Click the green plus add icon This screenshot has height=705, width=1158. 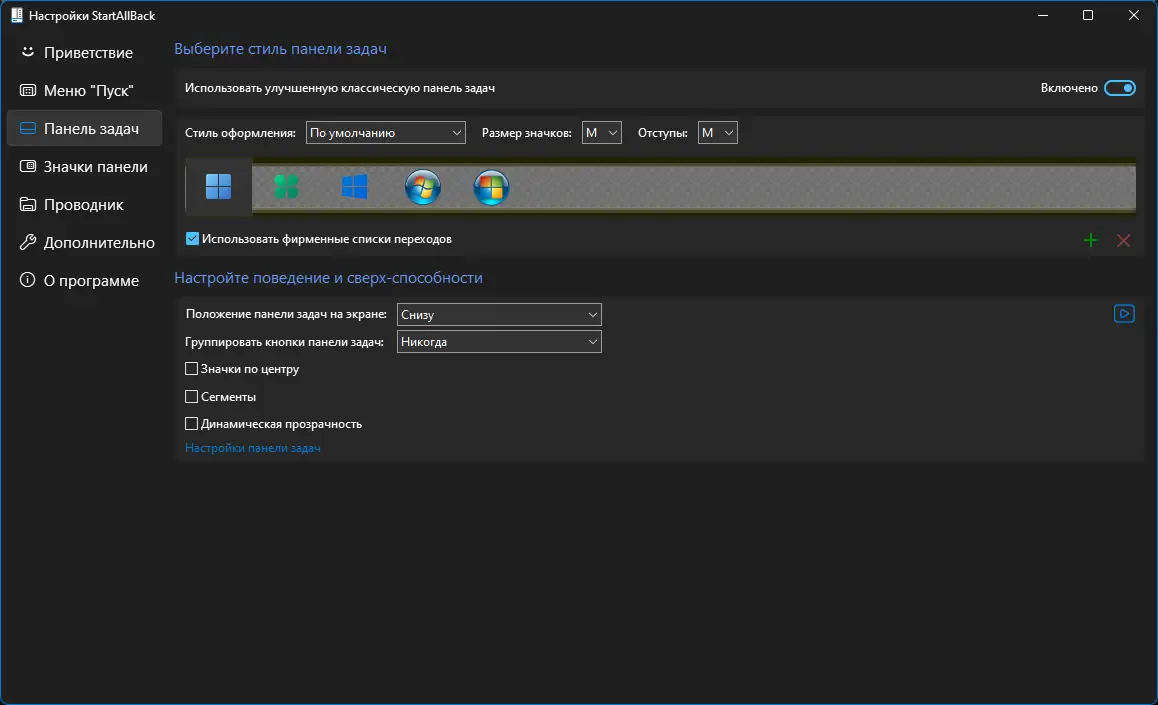pyautogui.click(x=1090, y=240)
